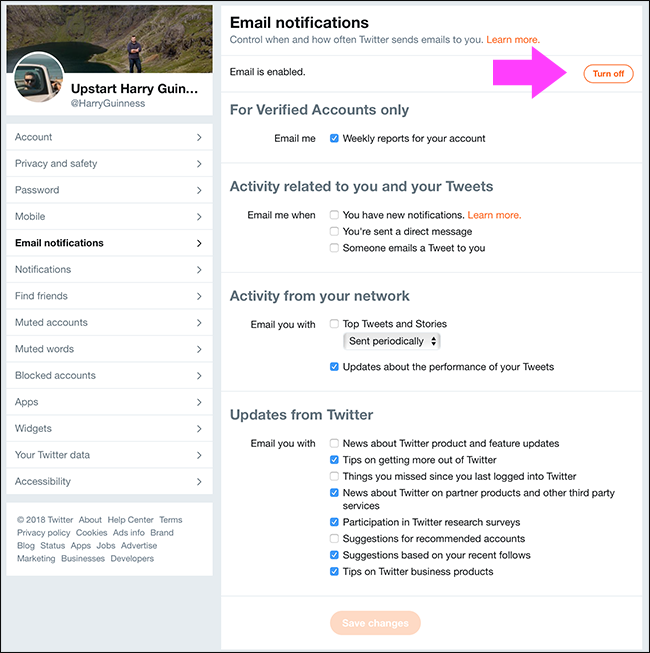650x653 pixels.
Task: Enable You're sent a direct message emails
Action: (x=334, y=231)
